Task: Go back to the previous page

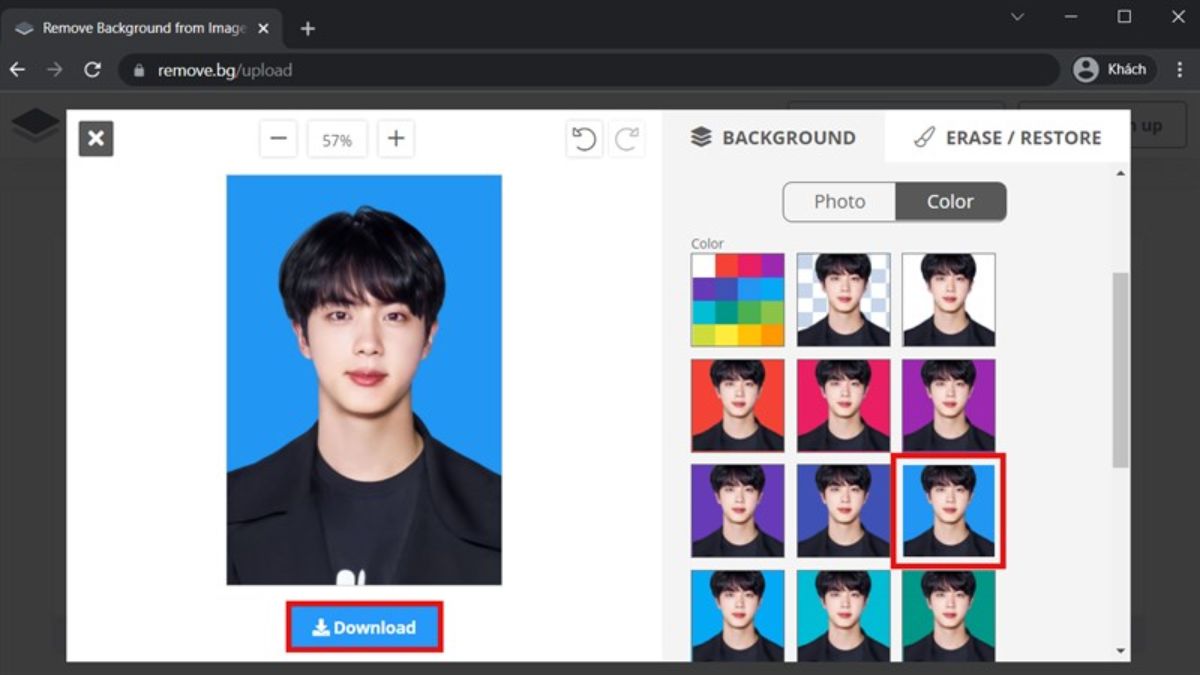Action: click(17, 70)
